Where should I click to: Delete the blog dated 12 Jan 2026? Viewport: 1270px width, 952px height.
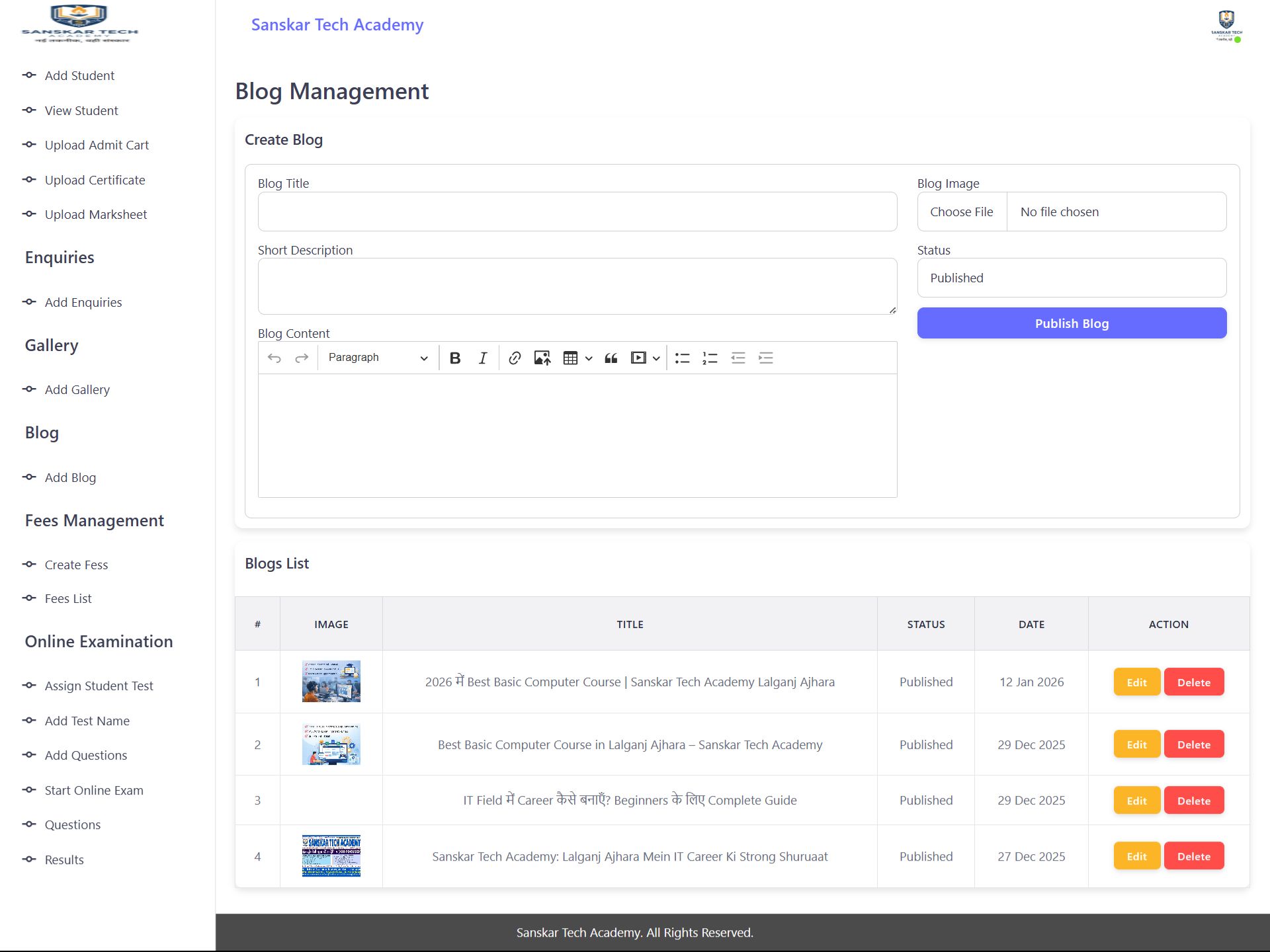(1193, 682)
